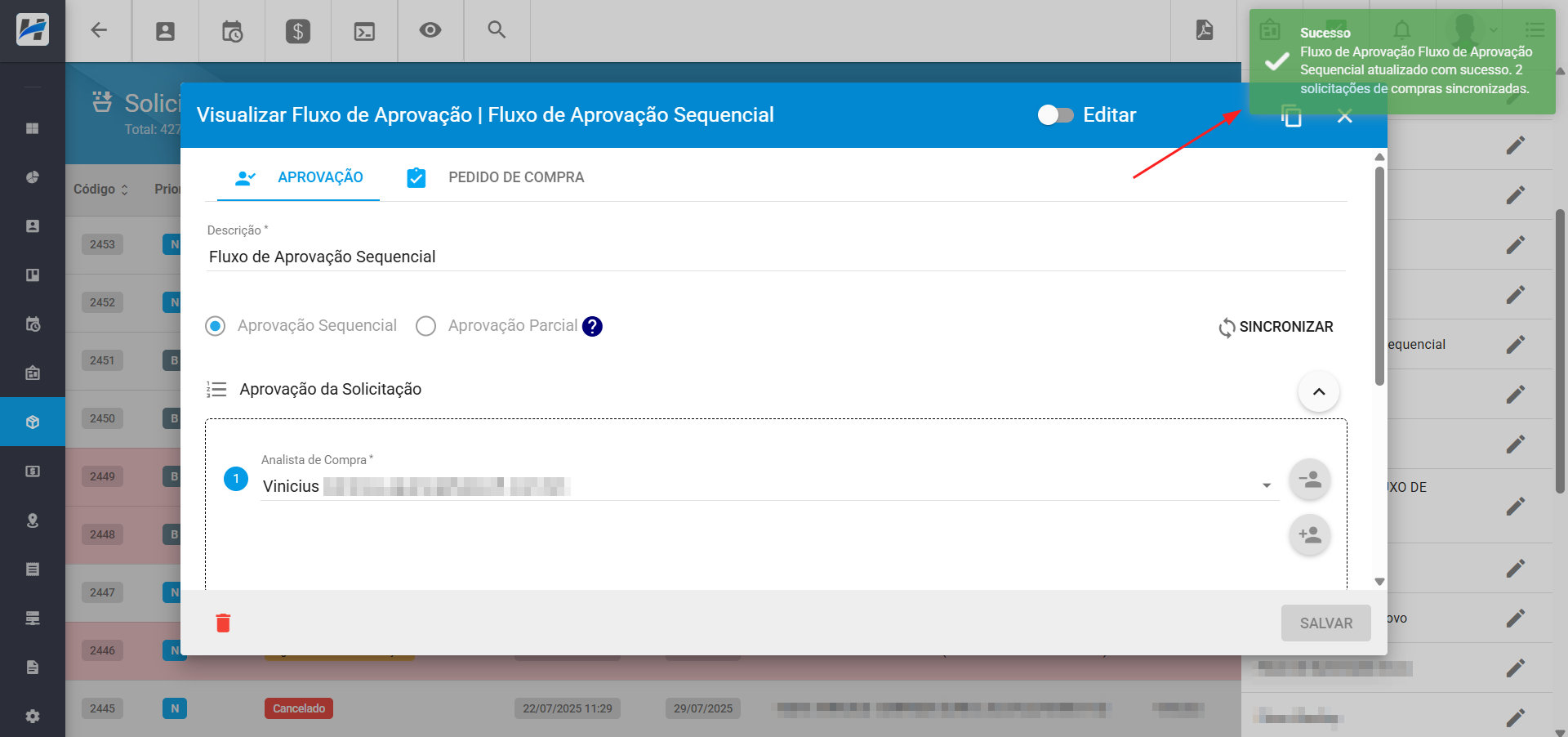Click the code 2448 row cell
This screenshot has width=1568, height=737.
pyautogui.click(x=102, y=534)
